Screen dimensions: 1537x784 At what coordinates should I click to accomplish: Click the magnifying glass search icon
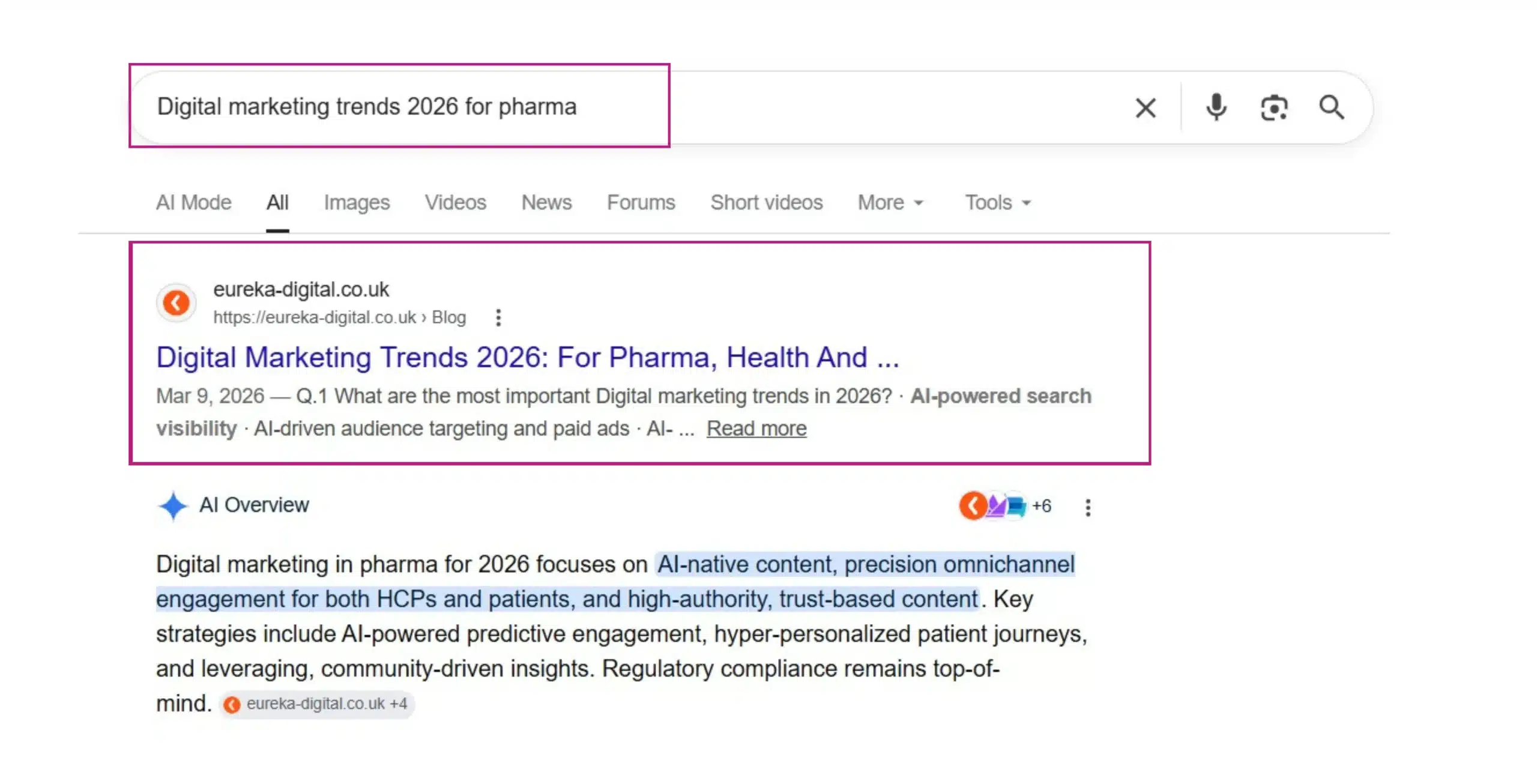[1331, 108]
